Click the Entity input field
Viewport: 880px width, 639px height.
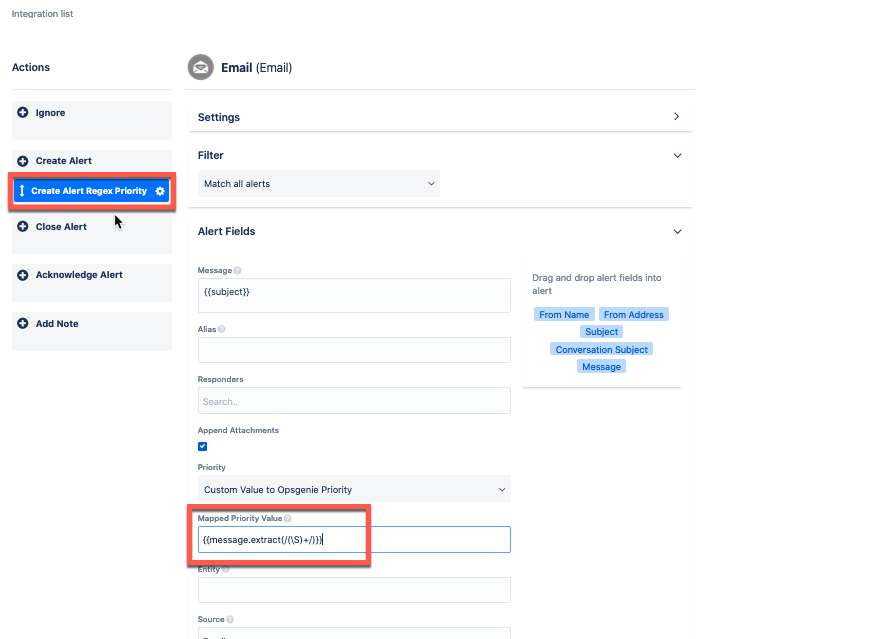click(x=354, y=590)
